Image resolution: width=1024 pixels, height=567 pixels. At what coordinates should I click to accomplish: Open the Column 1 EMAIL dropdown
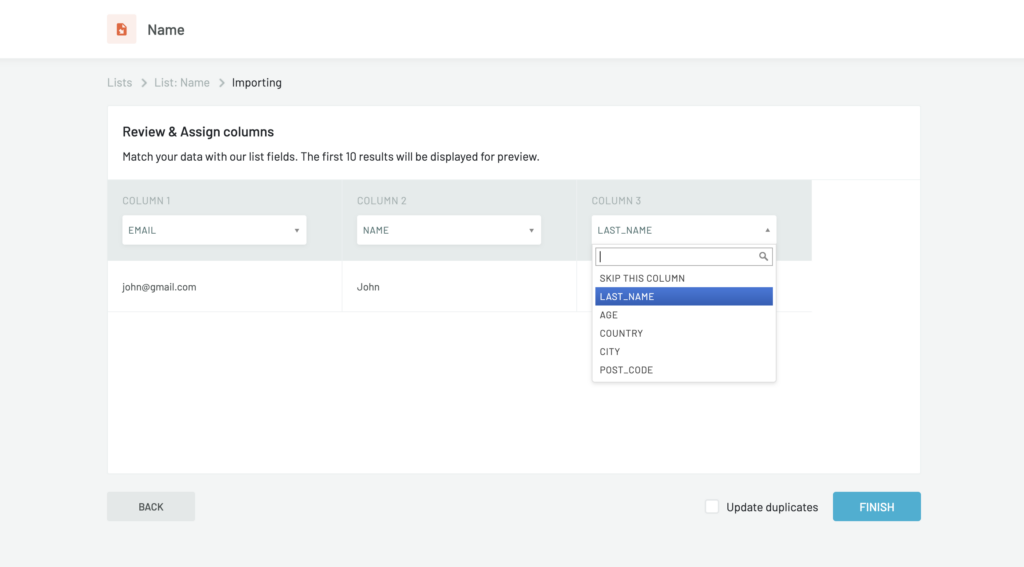coord(214,230)
